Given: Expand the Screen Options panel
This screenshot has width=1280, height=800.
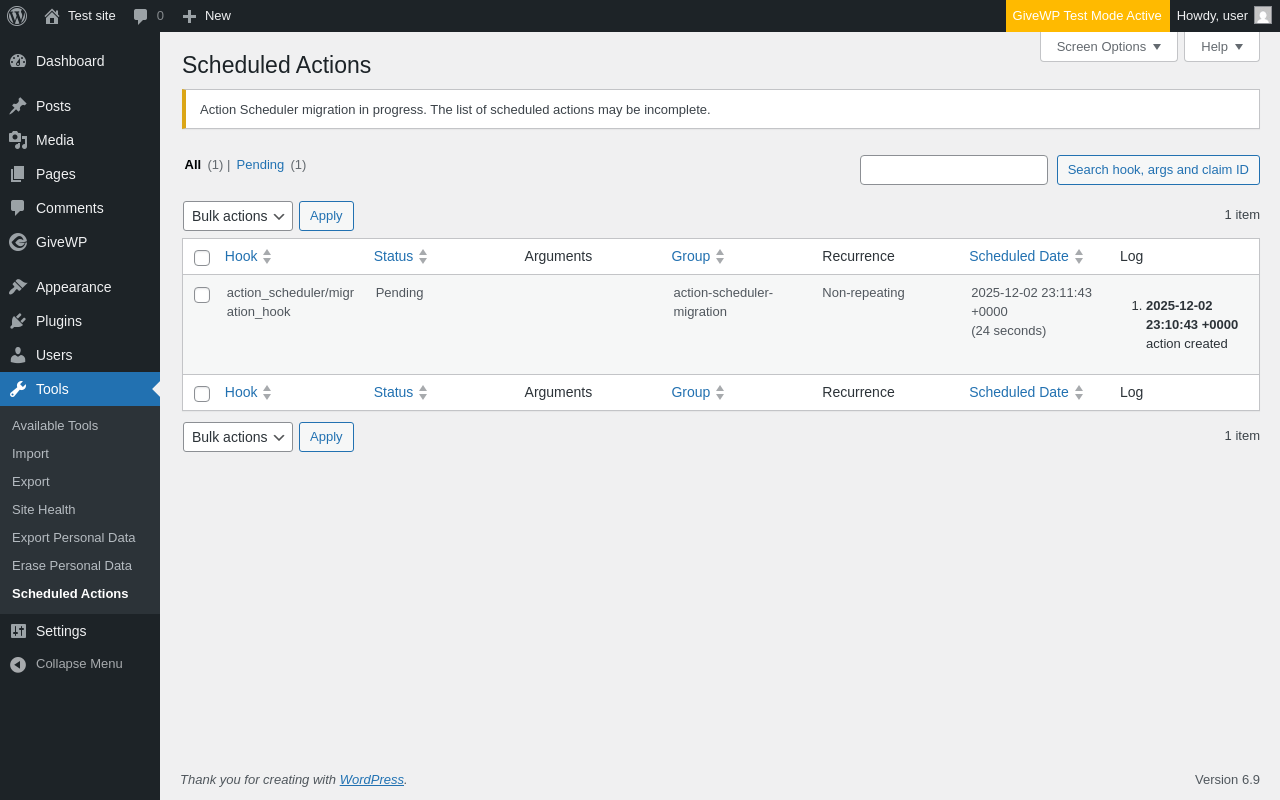Looking at the screenshot, I should [x=1108, y=46].
